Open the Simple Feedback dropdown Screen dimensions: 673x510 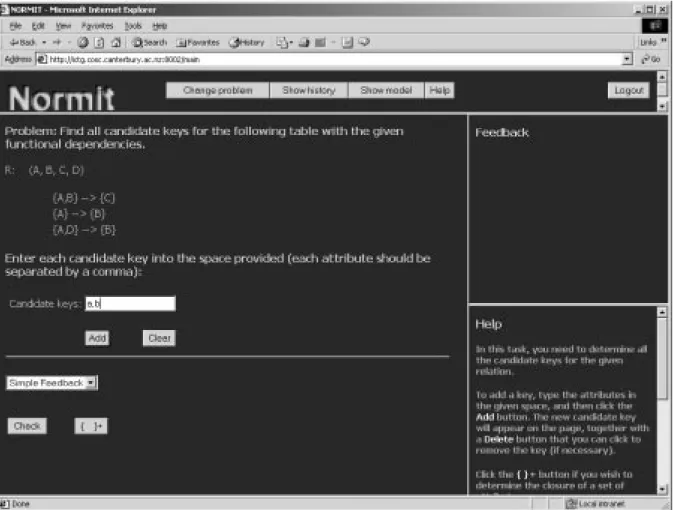coord(52,382)
